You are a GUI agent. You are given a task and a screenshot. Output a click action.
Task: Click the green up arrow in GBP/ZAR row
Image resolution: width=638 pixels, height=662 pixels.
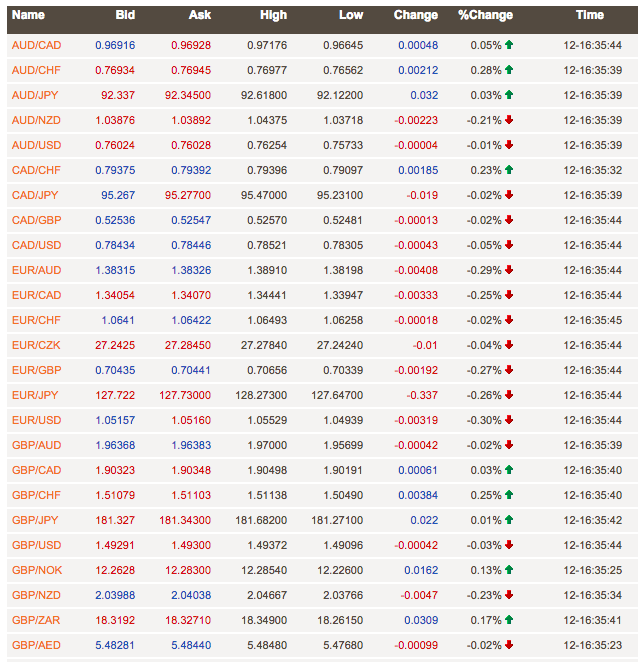click(509, 620)
